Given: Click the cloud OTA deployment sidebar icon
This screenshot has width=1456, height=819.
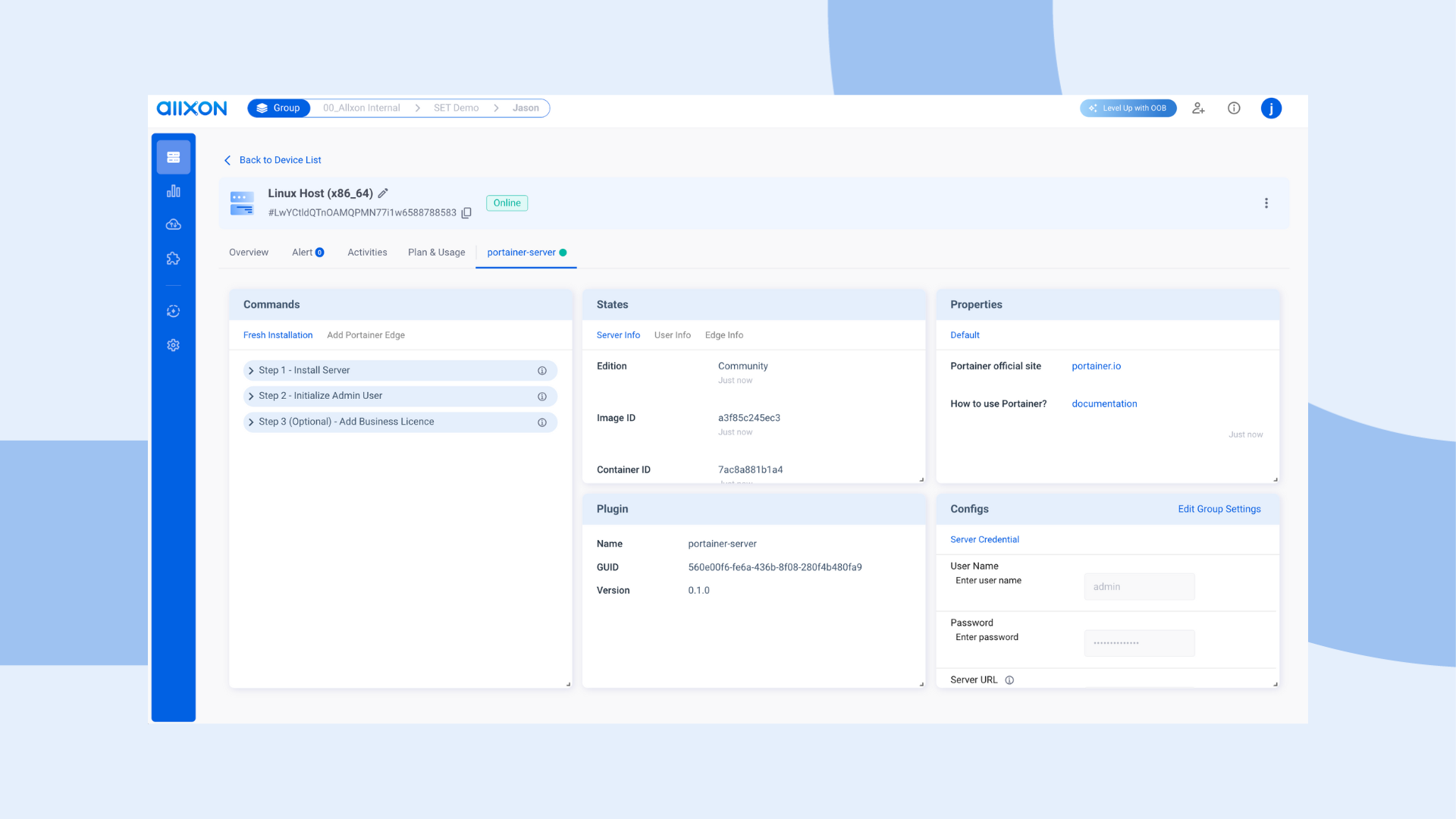Looking at the screenshot, I should coord(173,224).
